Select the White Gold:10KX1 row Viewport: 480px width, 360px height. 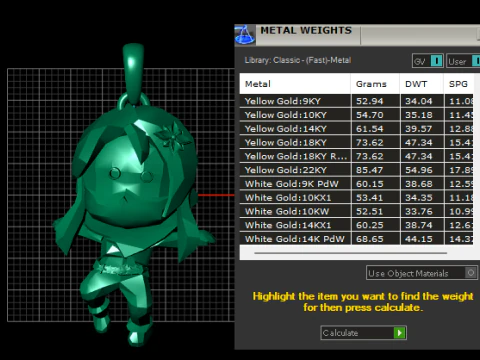tap(356, 197)
